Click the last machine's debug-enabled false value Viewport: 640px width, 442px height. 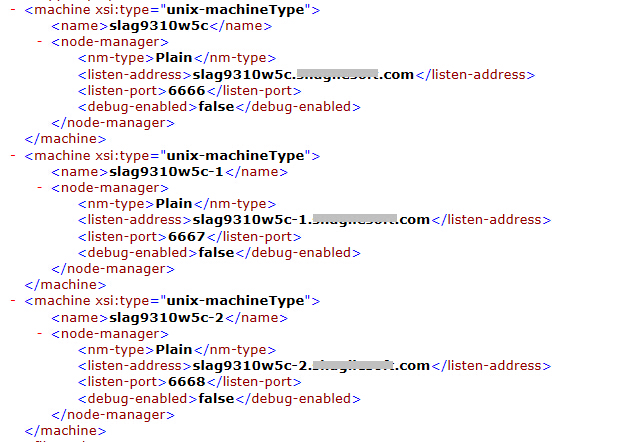pos(218,398)
